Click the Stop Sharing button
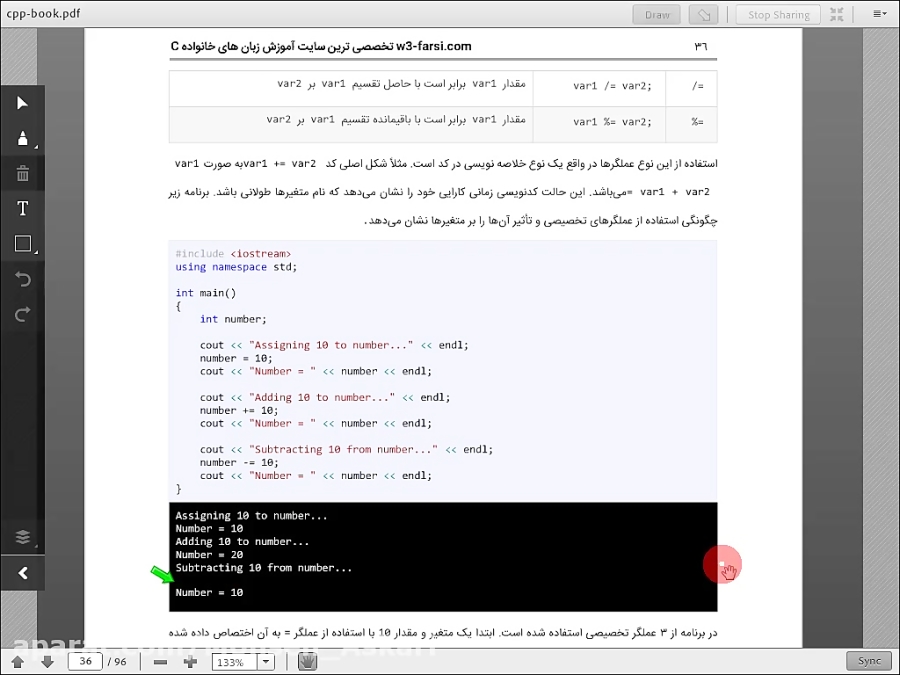 click(777, 14)
